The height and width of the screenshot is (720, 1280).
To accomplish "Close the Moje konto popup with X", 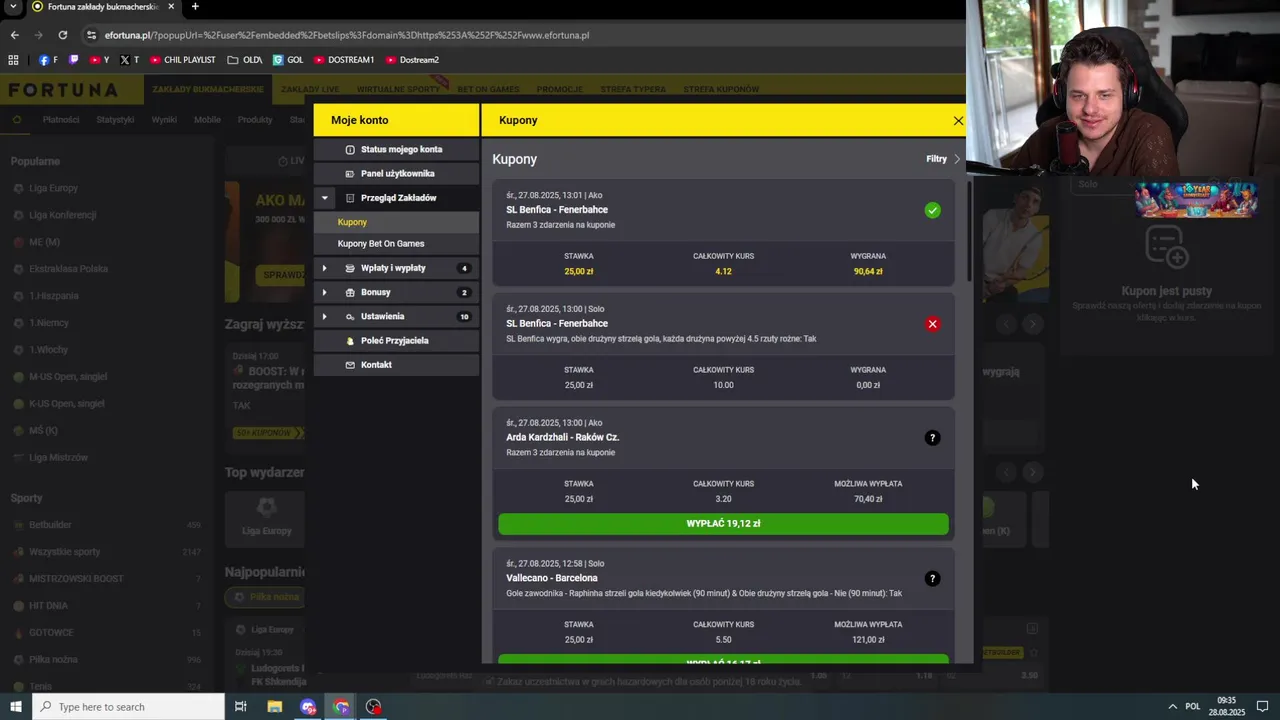I will pyautogui.click(x=958, y=120).
